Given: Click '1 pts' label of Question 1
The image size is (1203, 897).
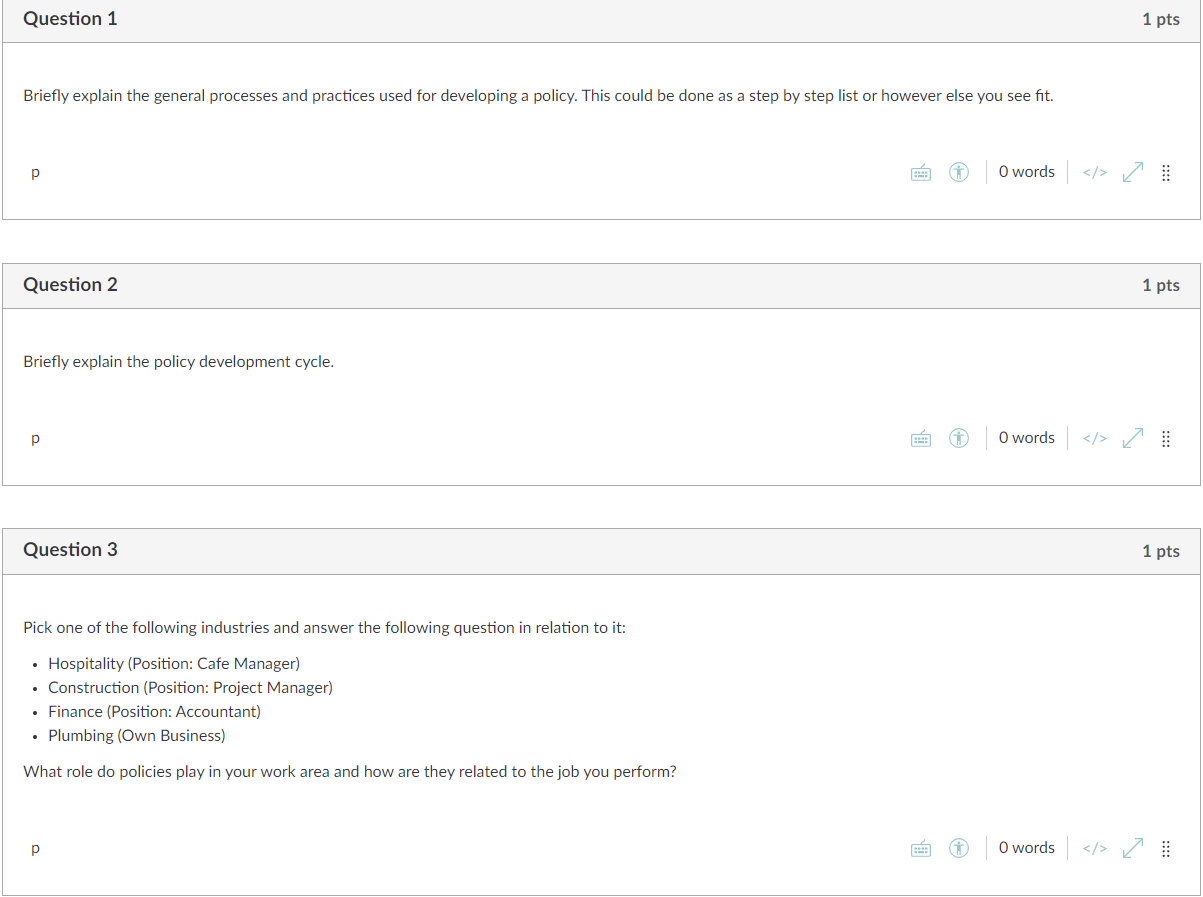Looking at the screenshot, I should [x=1161, y=20].
